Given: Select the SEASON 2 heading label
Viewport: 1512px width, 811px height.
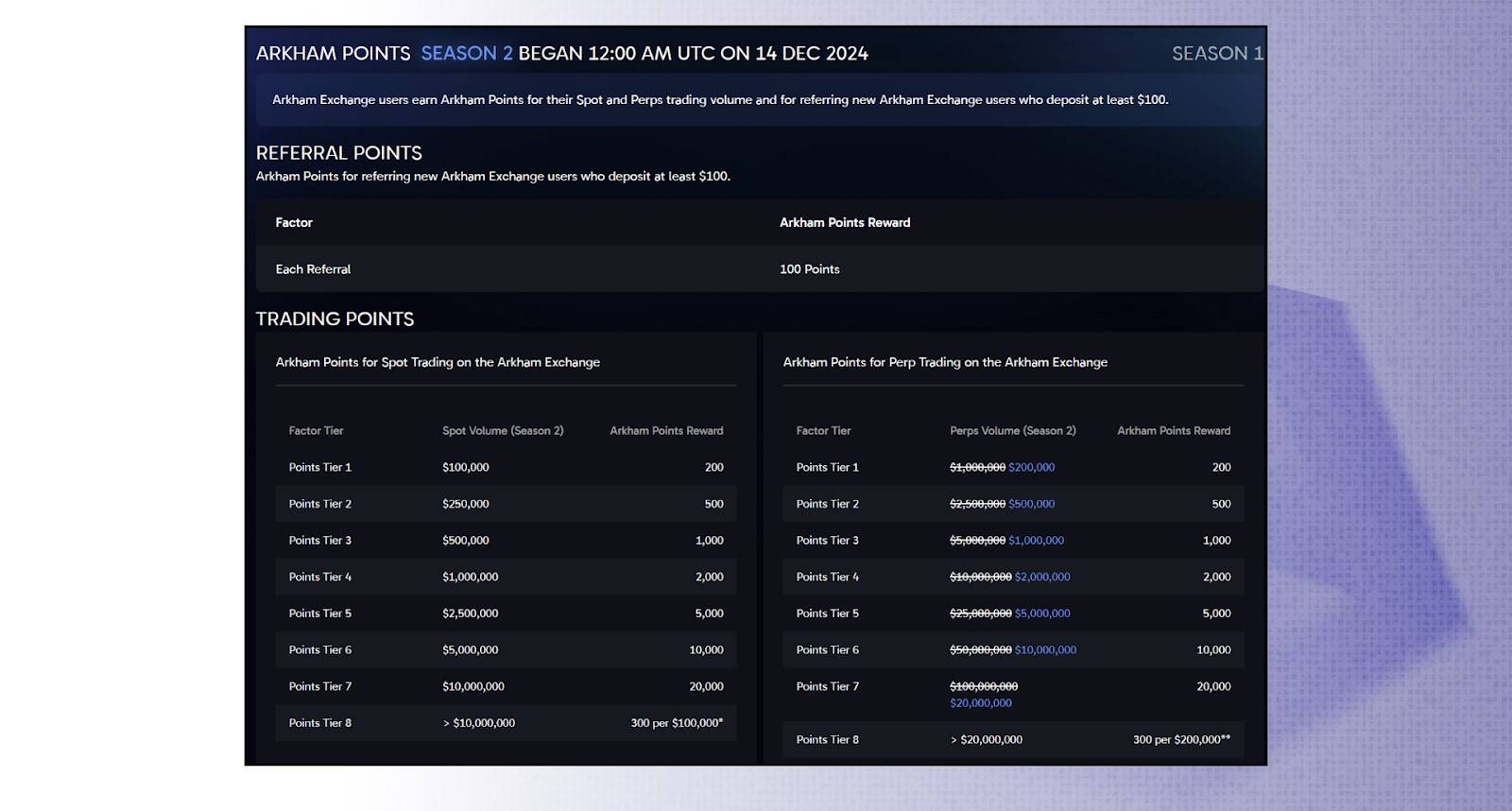Looking at the screenshot, I should (467, 54).
